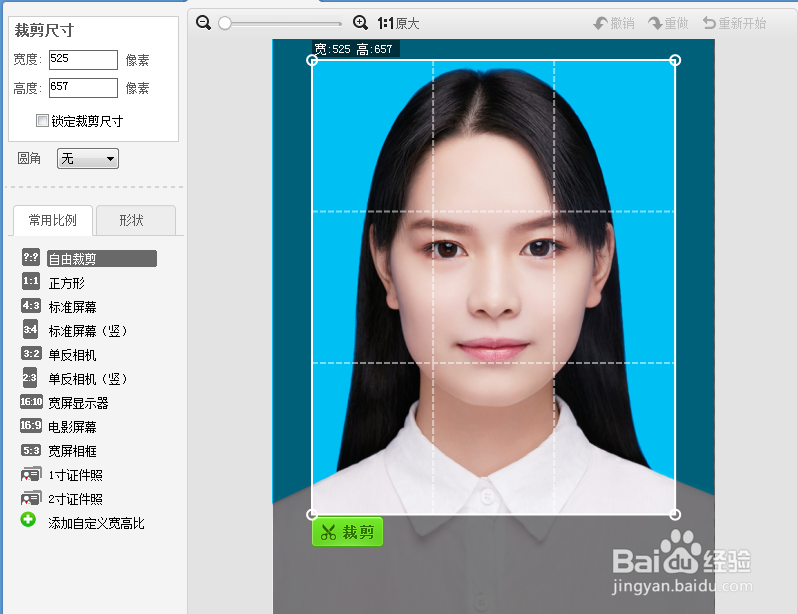Click the zoom slider handle
798x614 pixels.
click(x=225, y=23)
